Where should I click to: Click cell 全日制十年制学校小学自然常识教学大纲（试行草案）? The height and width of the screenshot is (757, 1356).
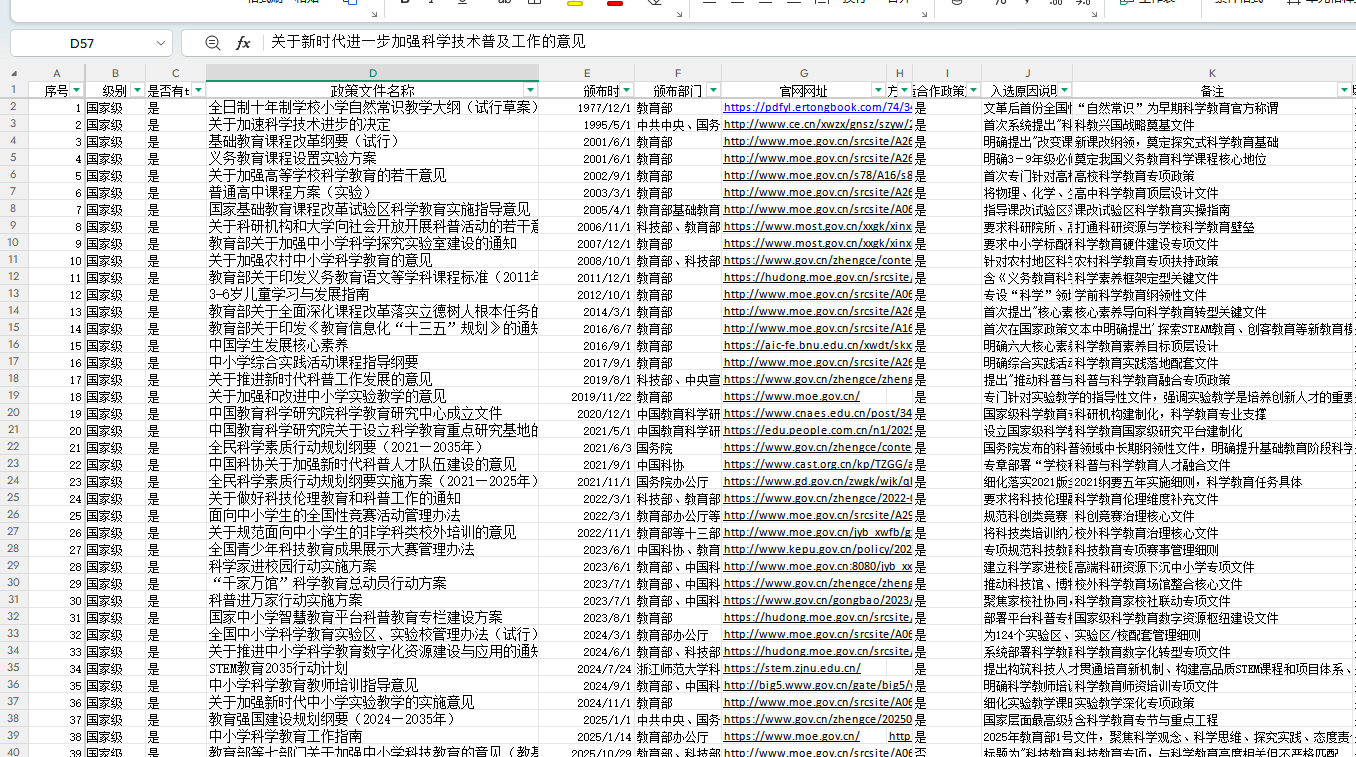click(372, 107)
